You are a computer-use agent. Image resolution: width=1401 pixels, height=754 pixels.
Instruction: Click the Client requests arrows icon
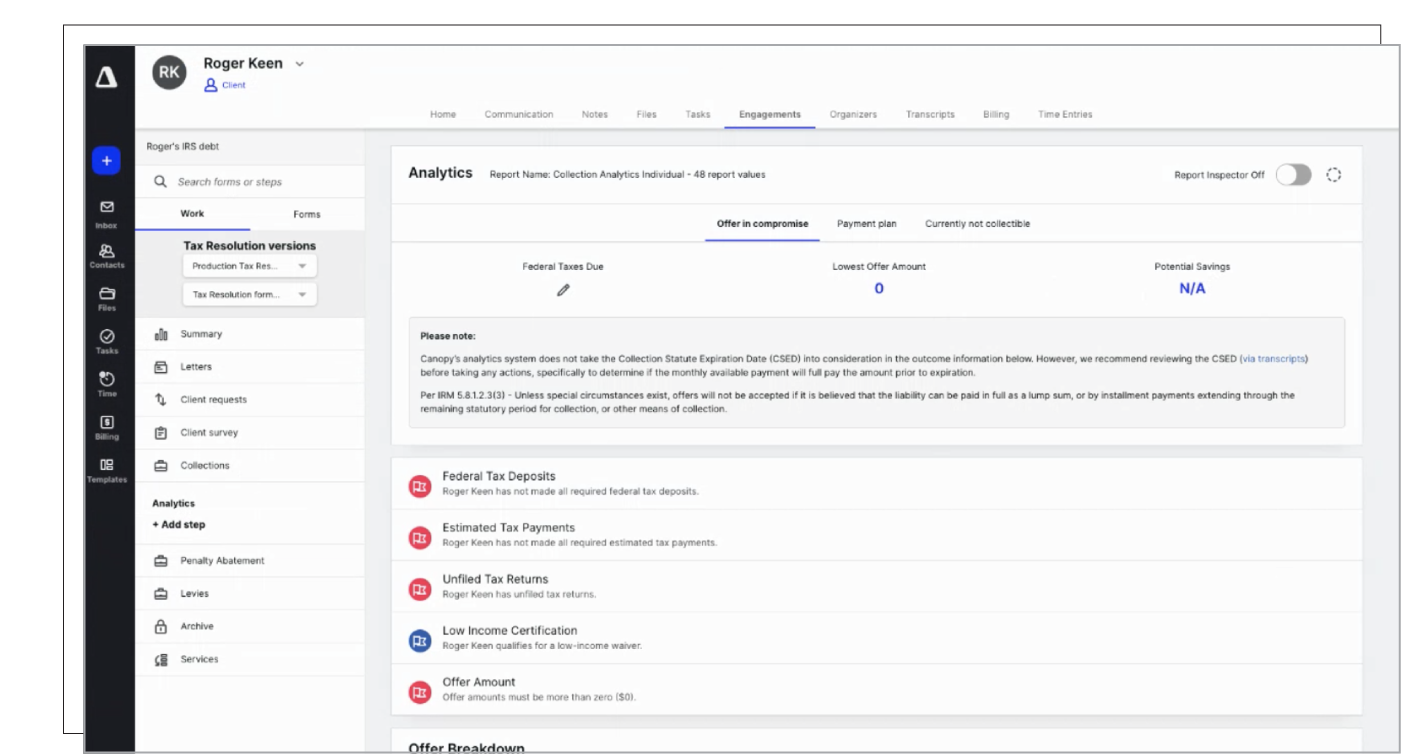coord(160,400)
